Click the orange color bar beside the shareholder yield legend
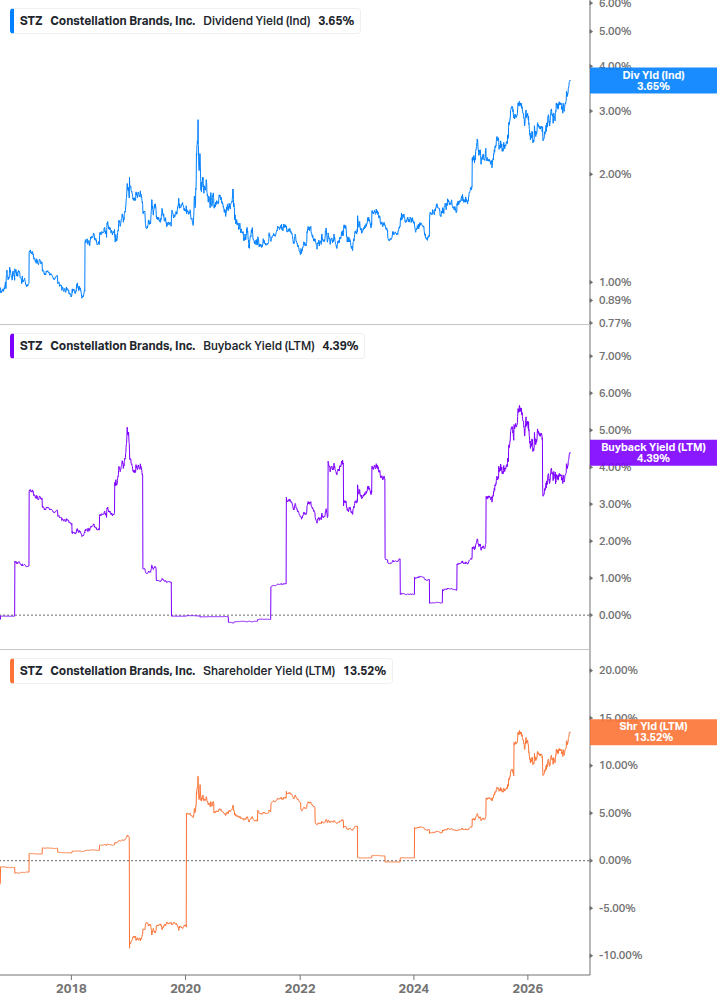Screen dimensions: 717x1005 tap(12, 670)
